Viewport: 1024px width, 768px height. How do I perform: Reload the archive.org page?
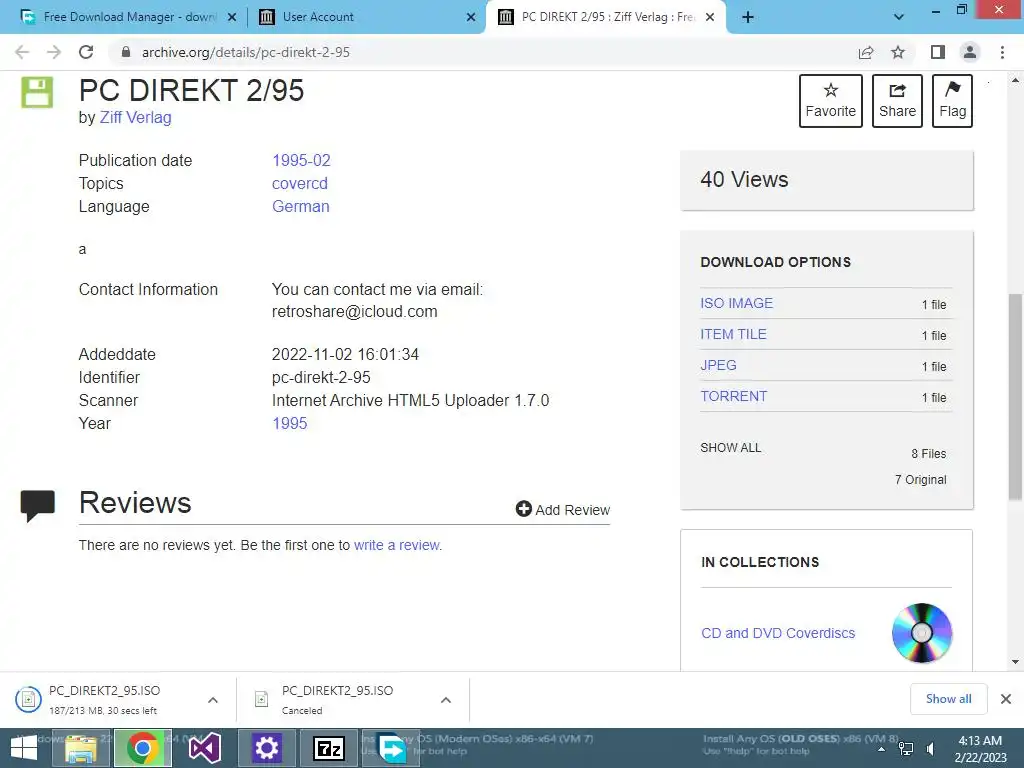(x=86, y=52)
